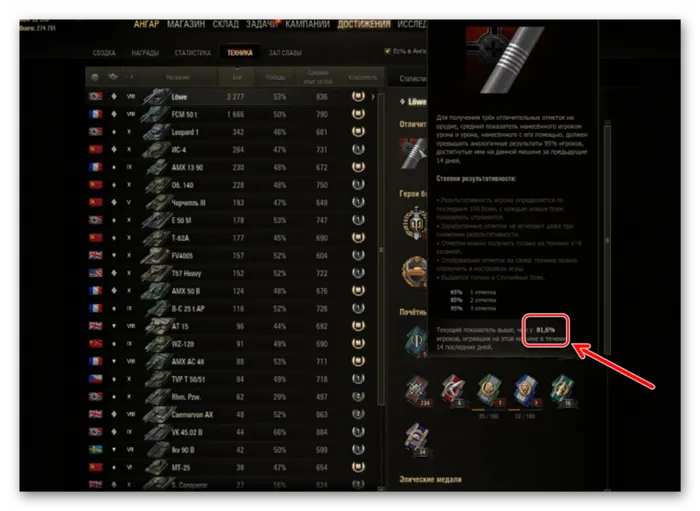
Task: Switch to the Зал славы tab
Action: 285,53
